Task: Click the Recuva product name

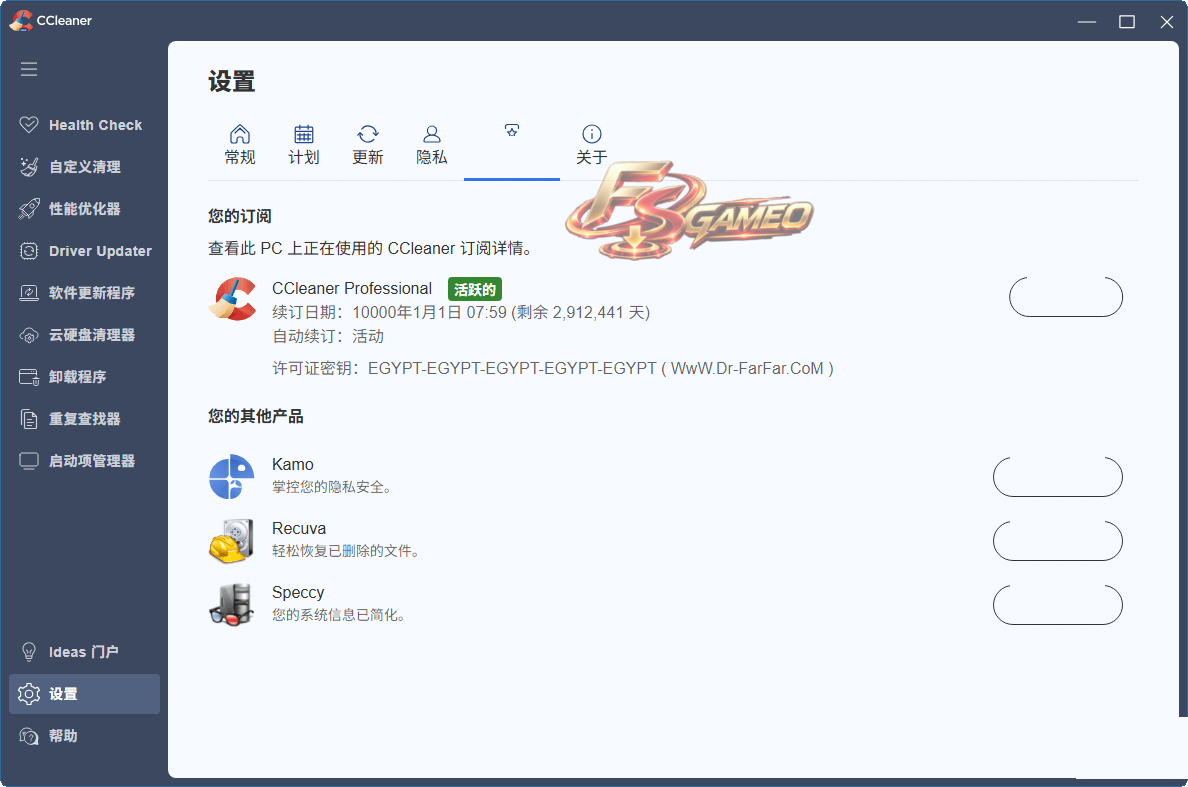Action: [299, 529]
